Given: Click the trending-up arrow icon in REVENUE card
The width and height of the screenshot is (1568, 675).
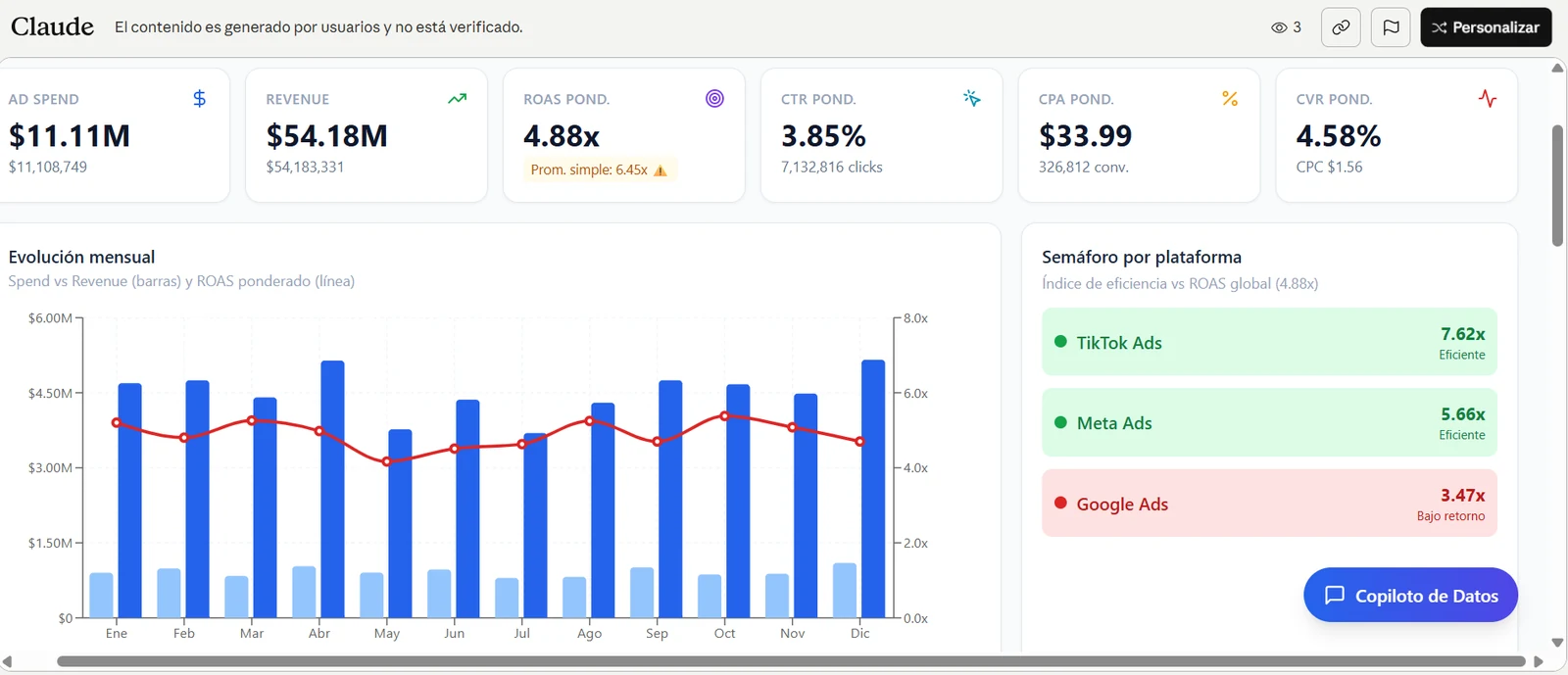Looking at the screenshot, I should (458, 99).
